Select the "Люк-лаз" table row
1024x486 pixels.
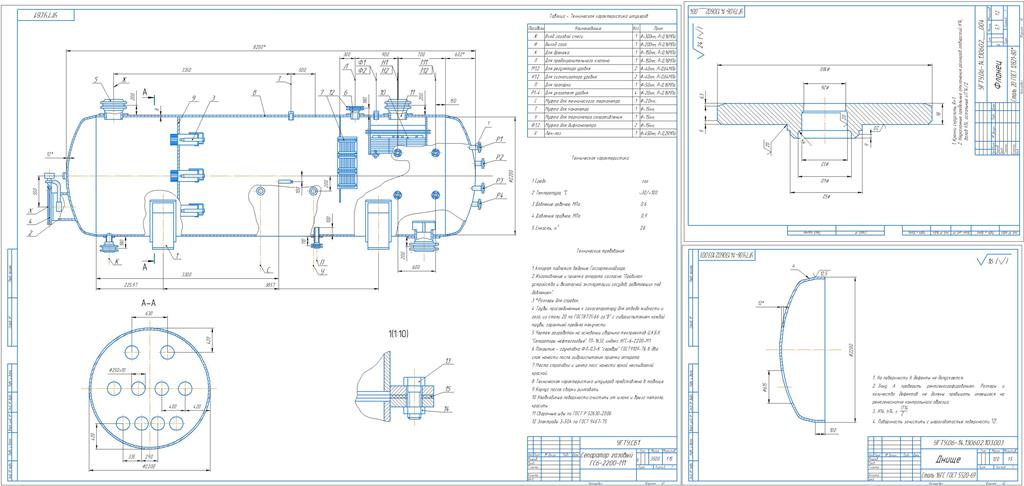click(x=601, y=133)
